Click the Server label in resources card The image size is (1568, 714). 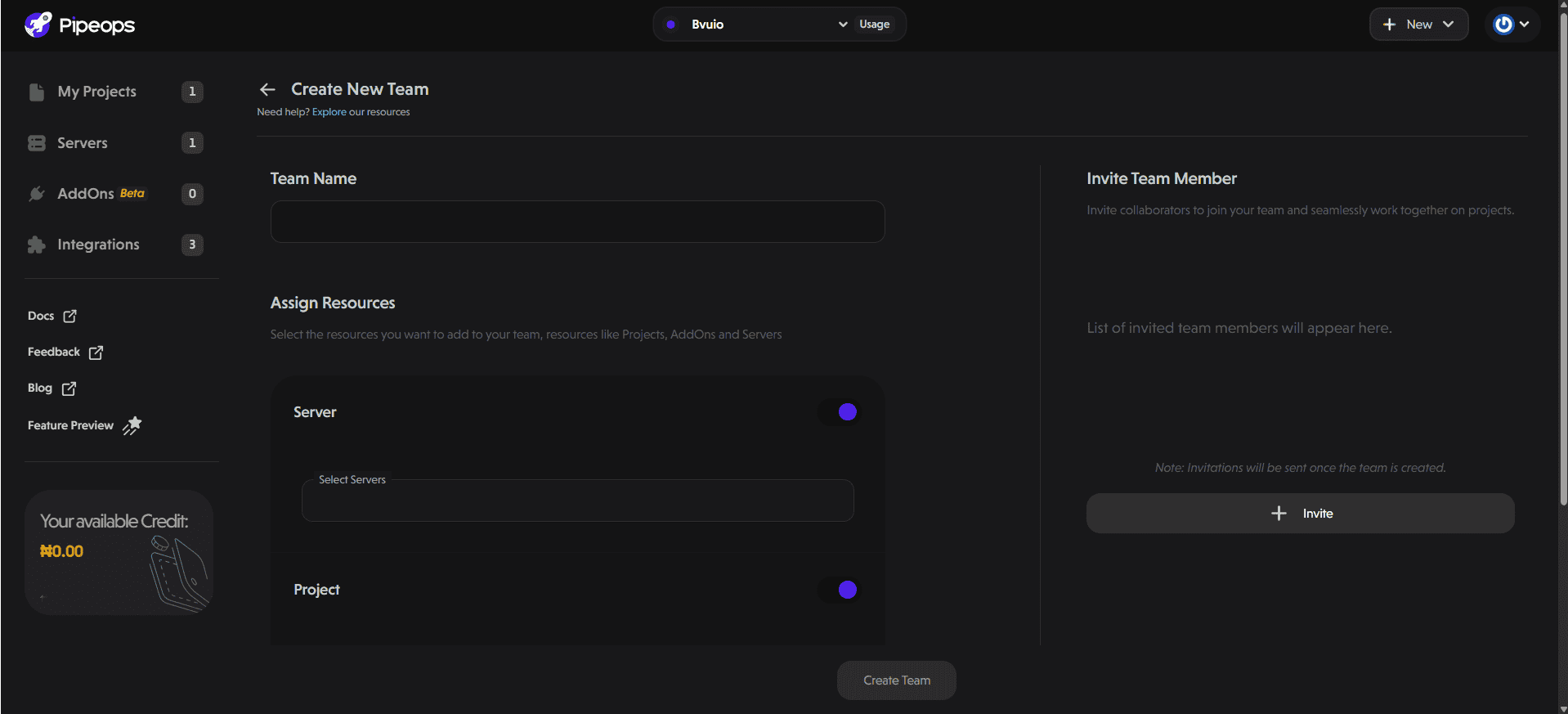point(315,412)
